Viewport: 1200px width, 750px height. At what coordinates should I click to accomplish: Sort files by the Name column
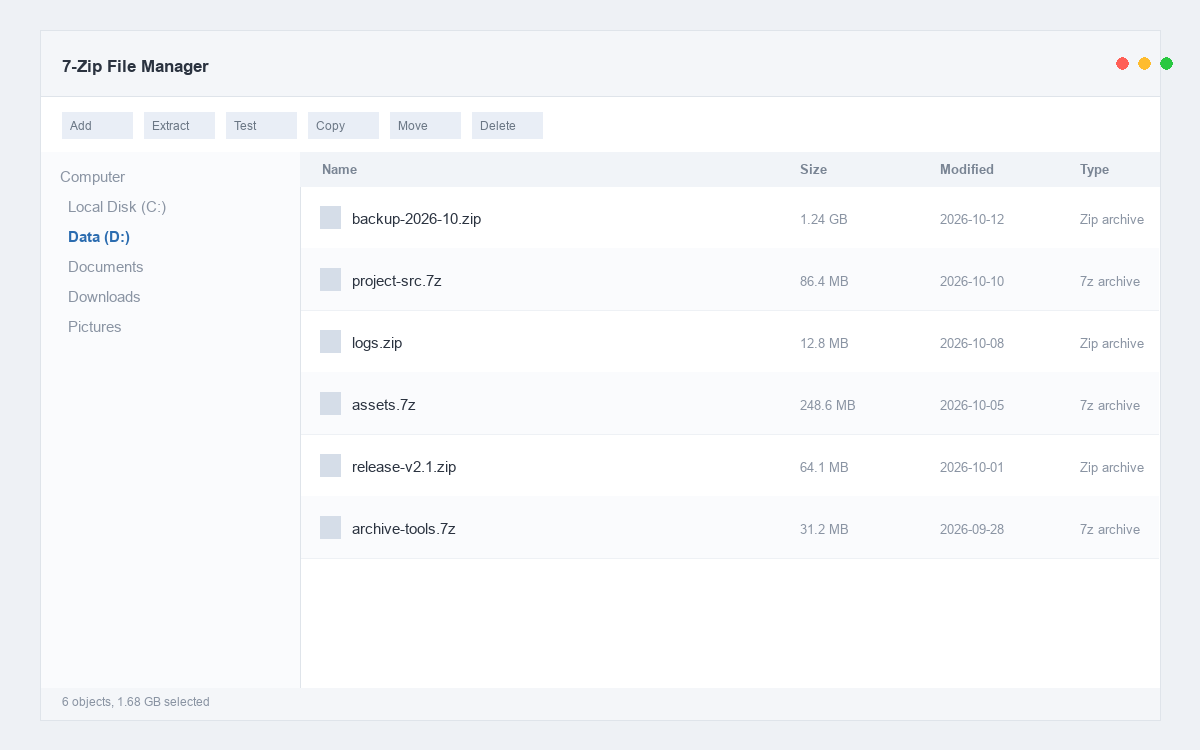coord(339,170)
